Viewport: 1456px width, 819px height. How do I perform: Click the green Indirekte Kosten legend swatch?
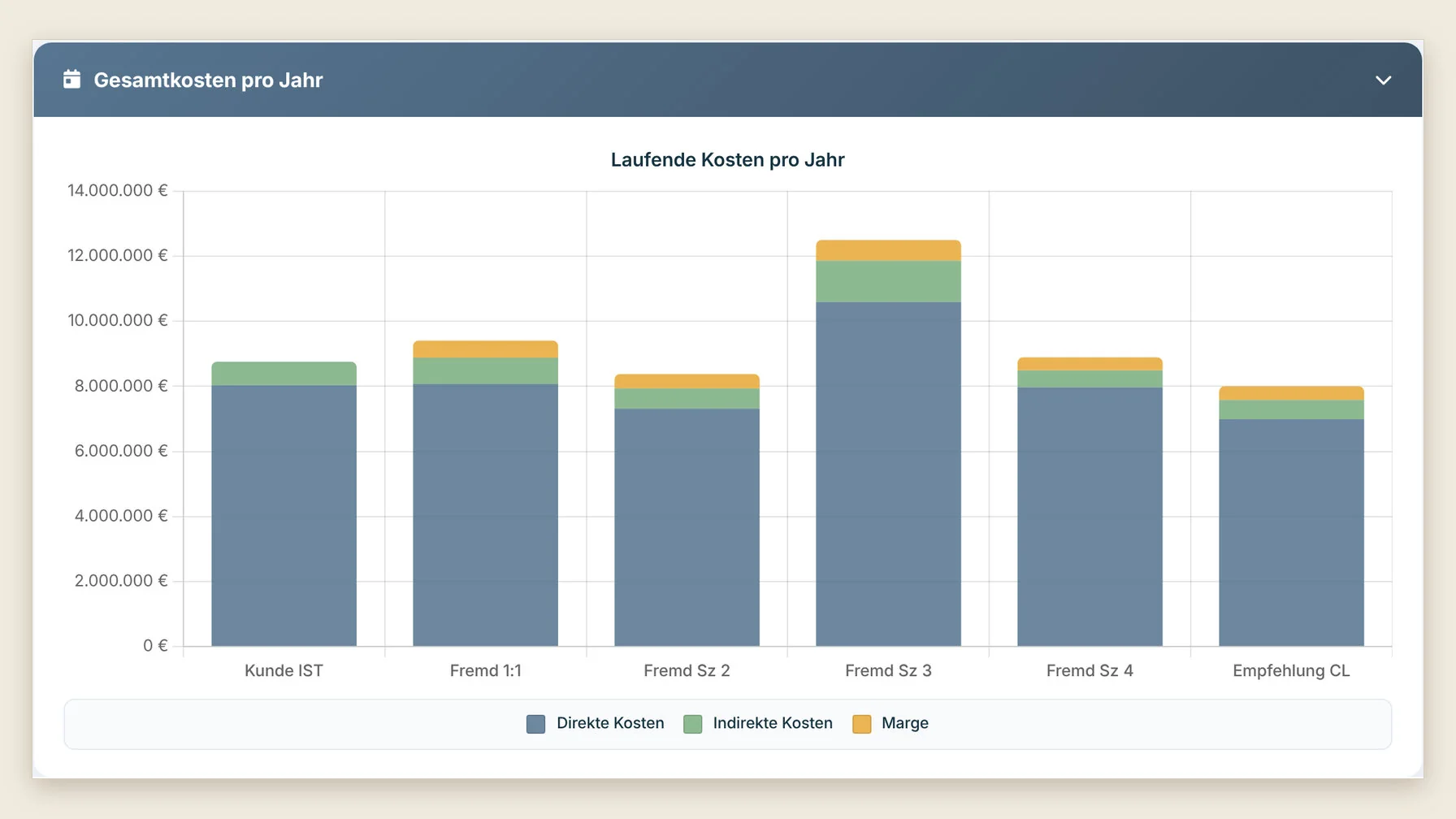pos(692,724)
